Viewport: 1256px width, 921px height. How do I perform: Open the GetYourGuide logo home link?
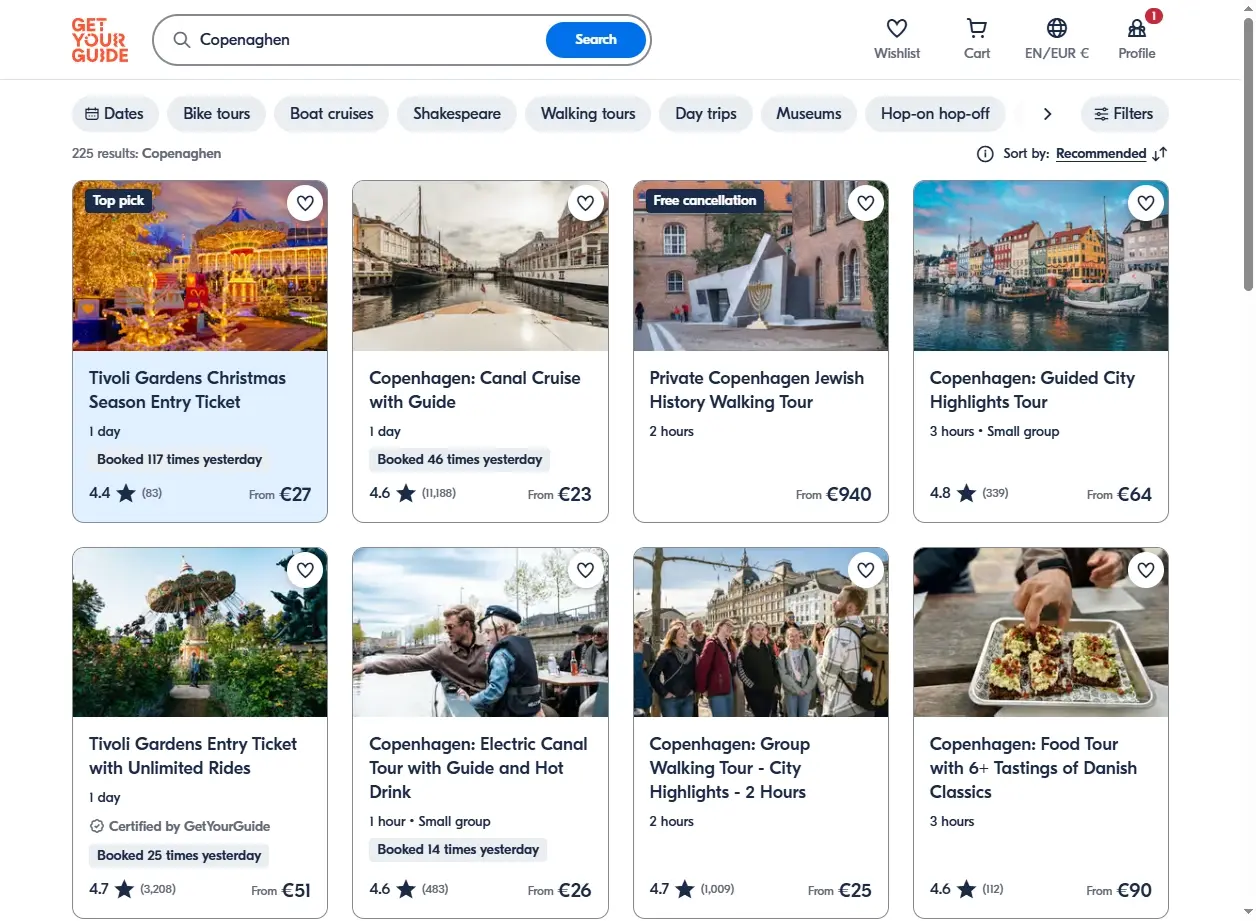[x=100, y=40]
